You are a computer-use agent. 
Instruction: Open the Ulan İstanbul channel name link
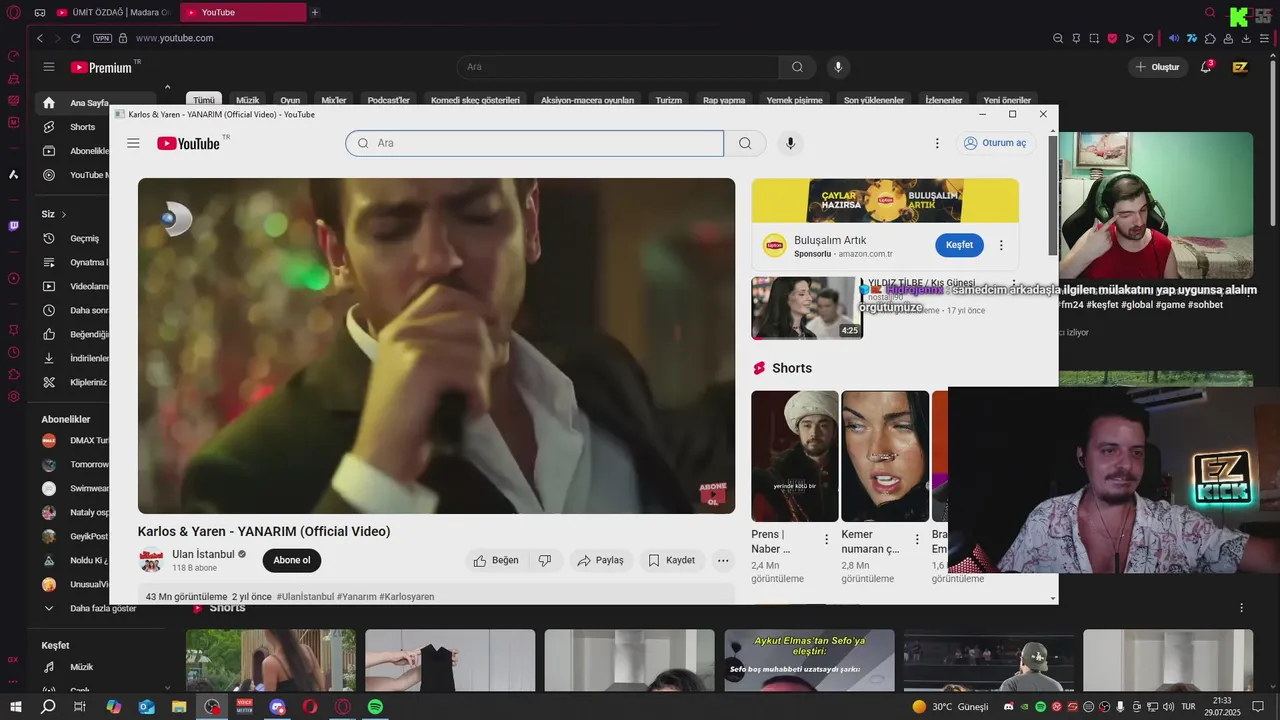coord(203,554)
